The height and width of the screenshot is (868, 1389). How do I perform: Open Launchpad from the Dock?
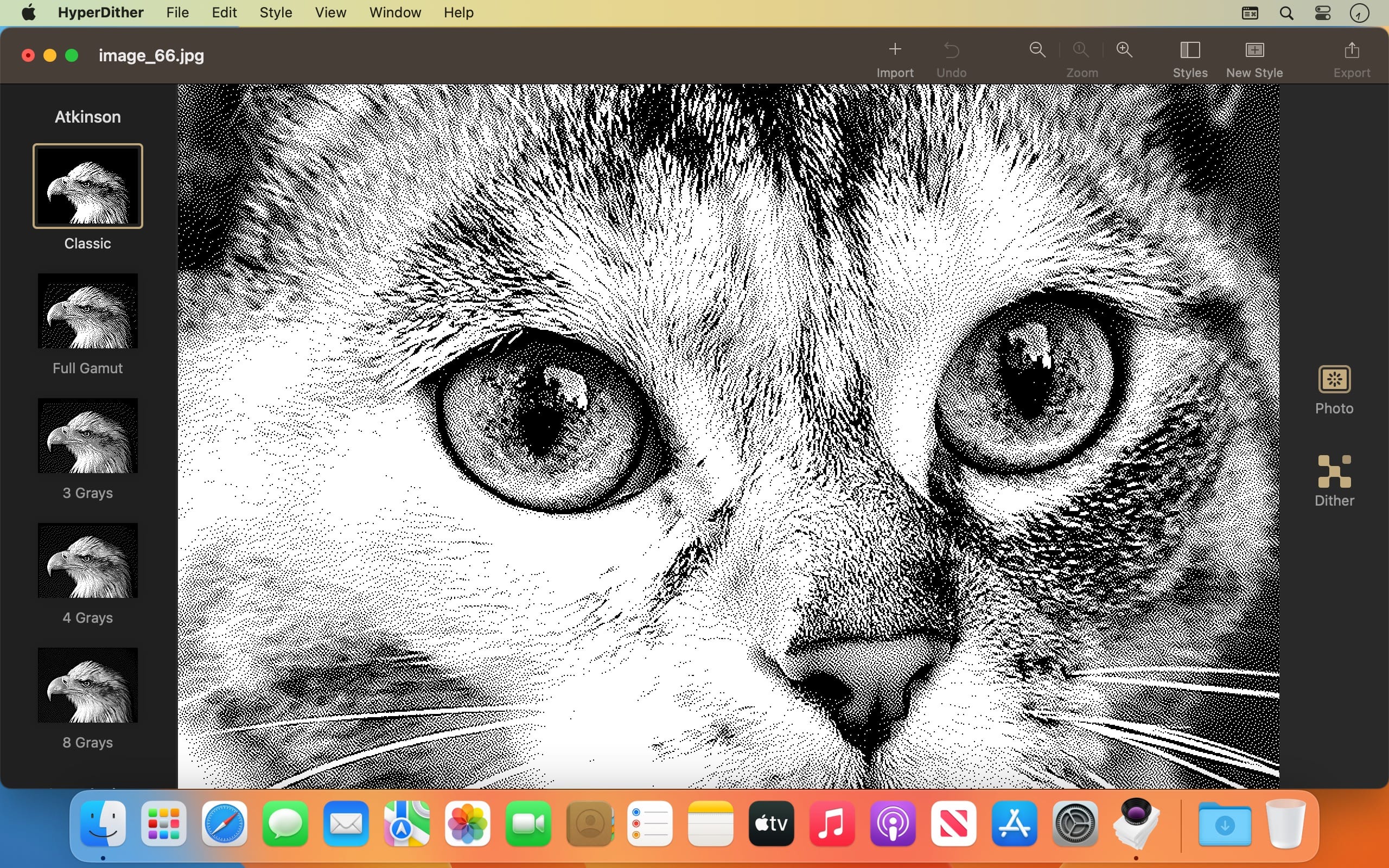(163, 823)
